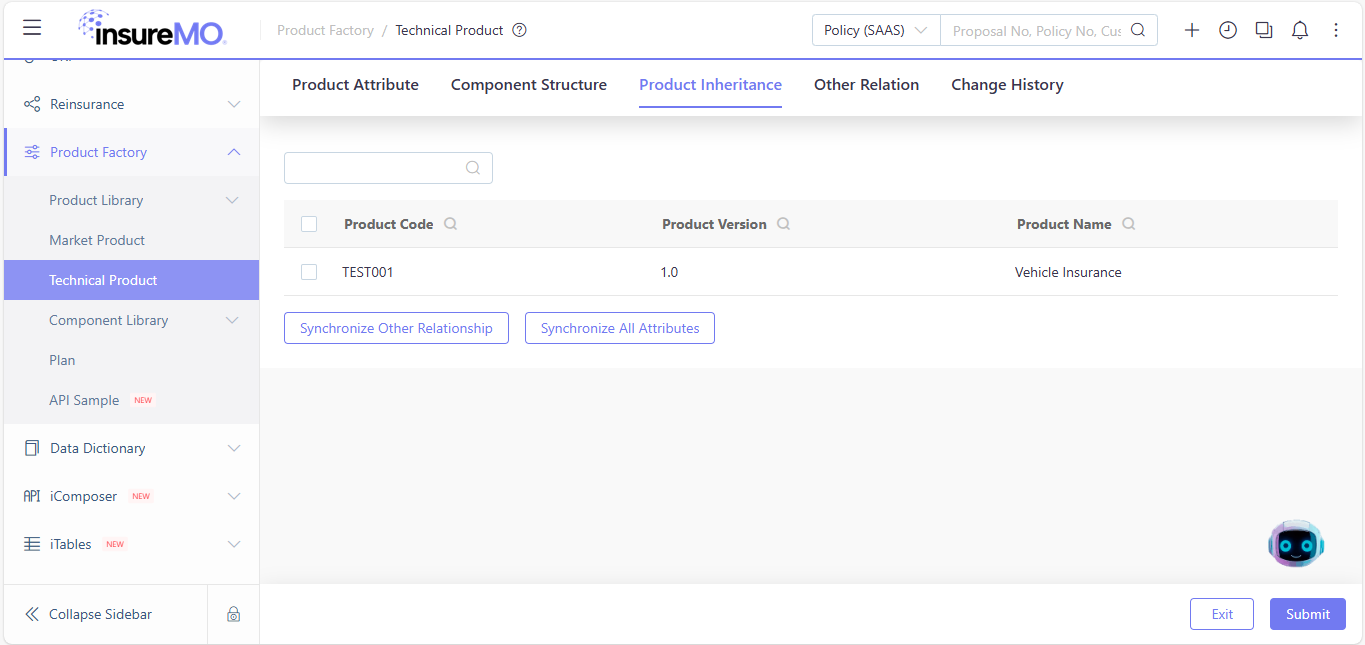Viewport: 1365px width, 645px height.
Task: Open the chatbot robot assistant
Action: point(1296,544)
